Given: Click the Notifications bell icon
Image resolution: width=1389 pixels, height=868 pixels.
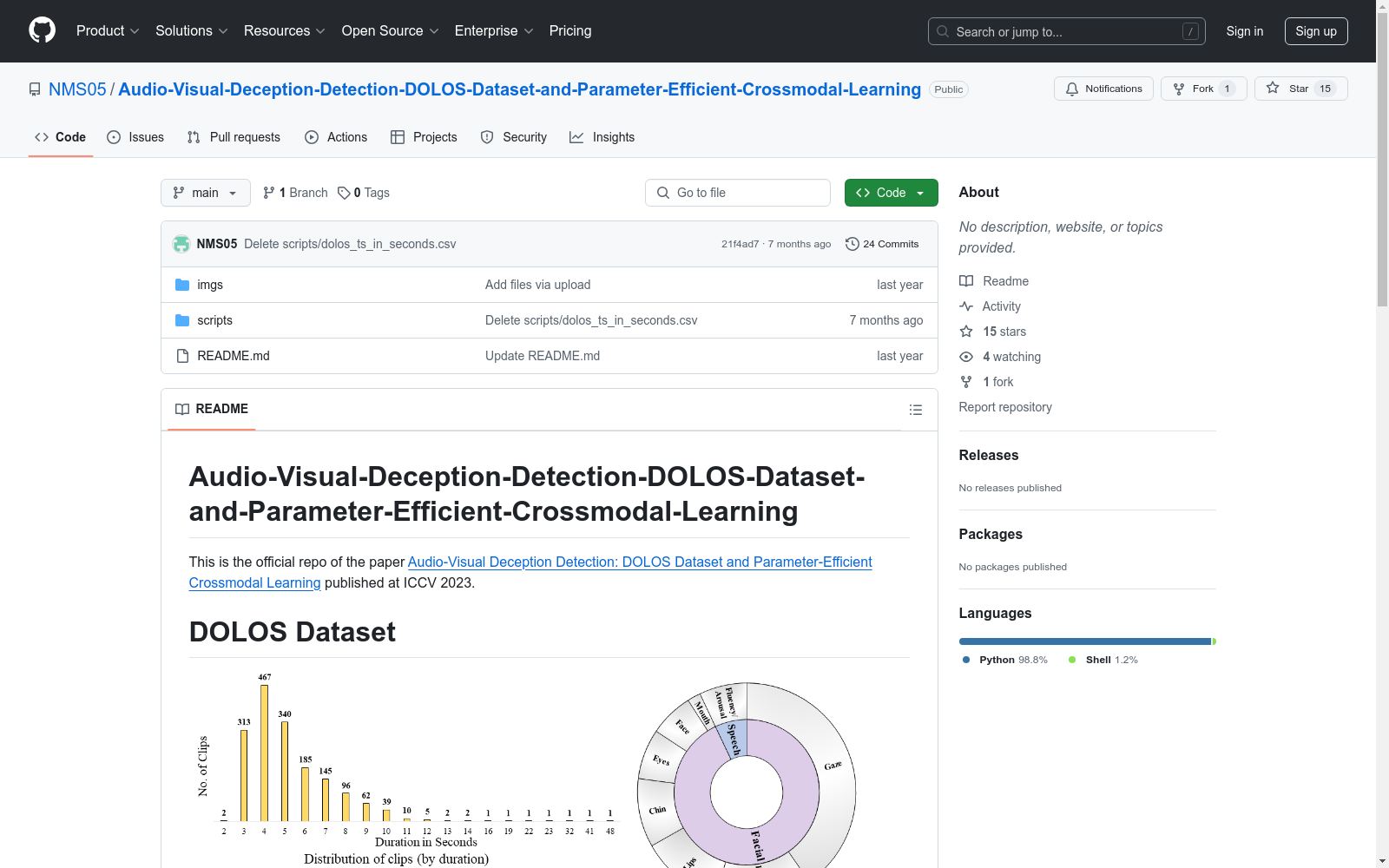Looking at the screenshot, I should pos(1071,89).
